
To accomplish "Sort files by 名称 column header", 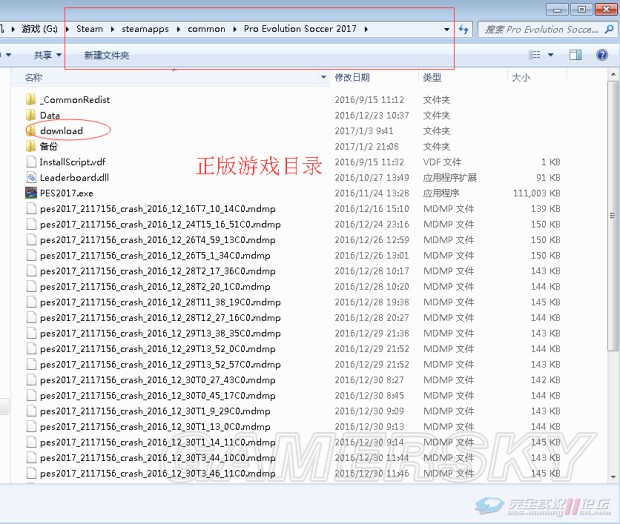I will coord(35,77).
